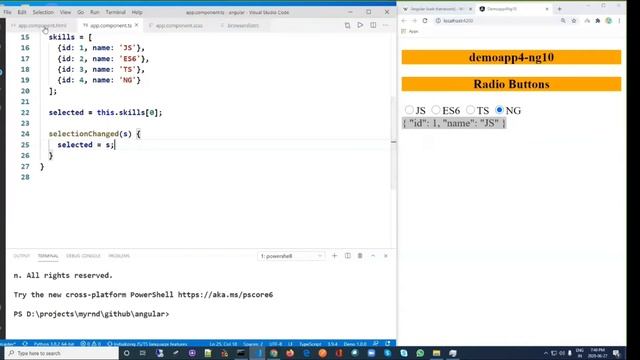
Task: Open the compare changes icon in editor toolbar
Action: (347, 25)
